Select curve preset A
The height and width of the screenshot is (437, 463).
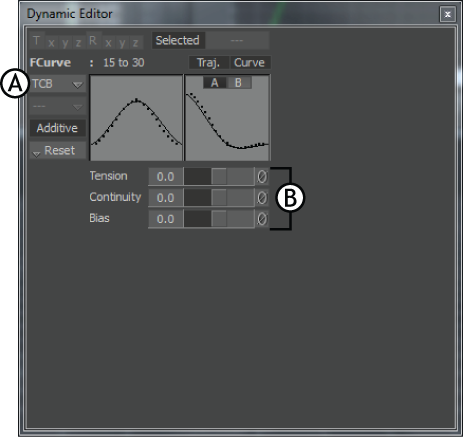[215, 83]
